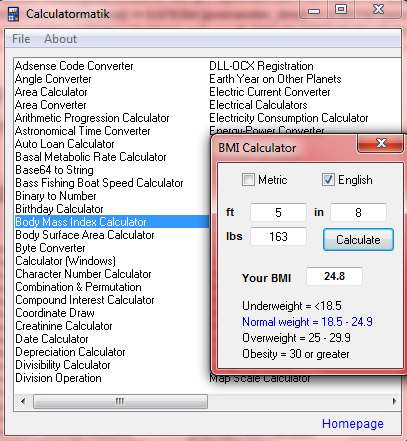Select Compound Interest Calculator from list
This screenshot has width=407, height=441.
pos(85,300)
